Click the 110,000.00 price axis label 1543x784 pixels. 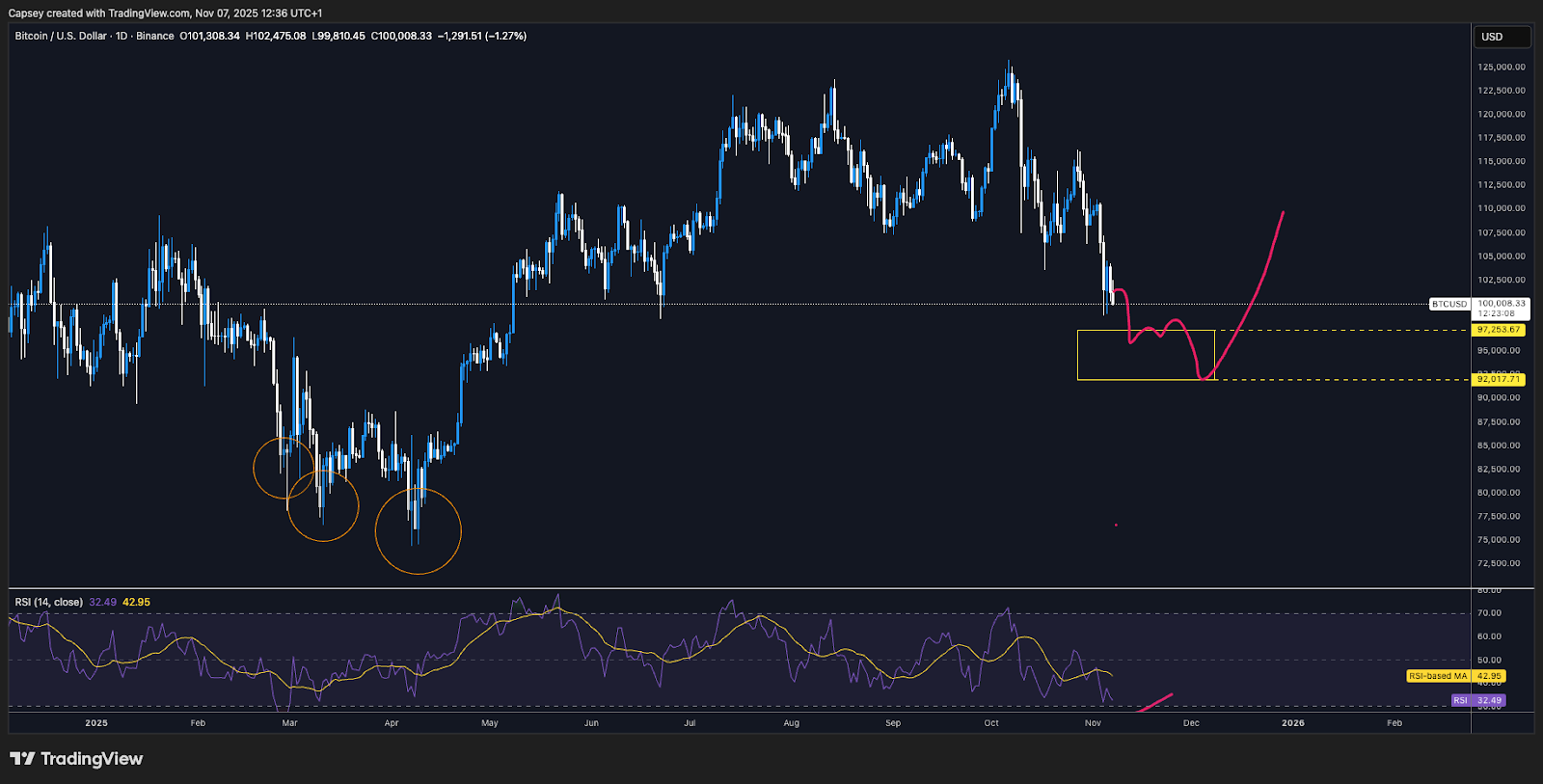[1502, 208]
